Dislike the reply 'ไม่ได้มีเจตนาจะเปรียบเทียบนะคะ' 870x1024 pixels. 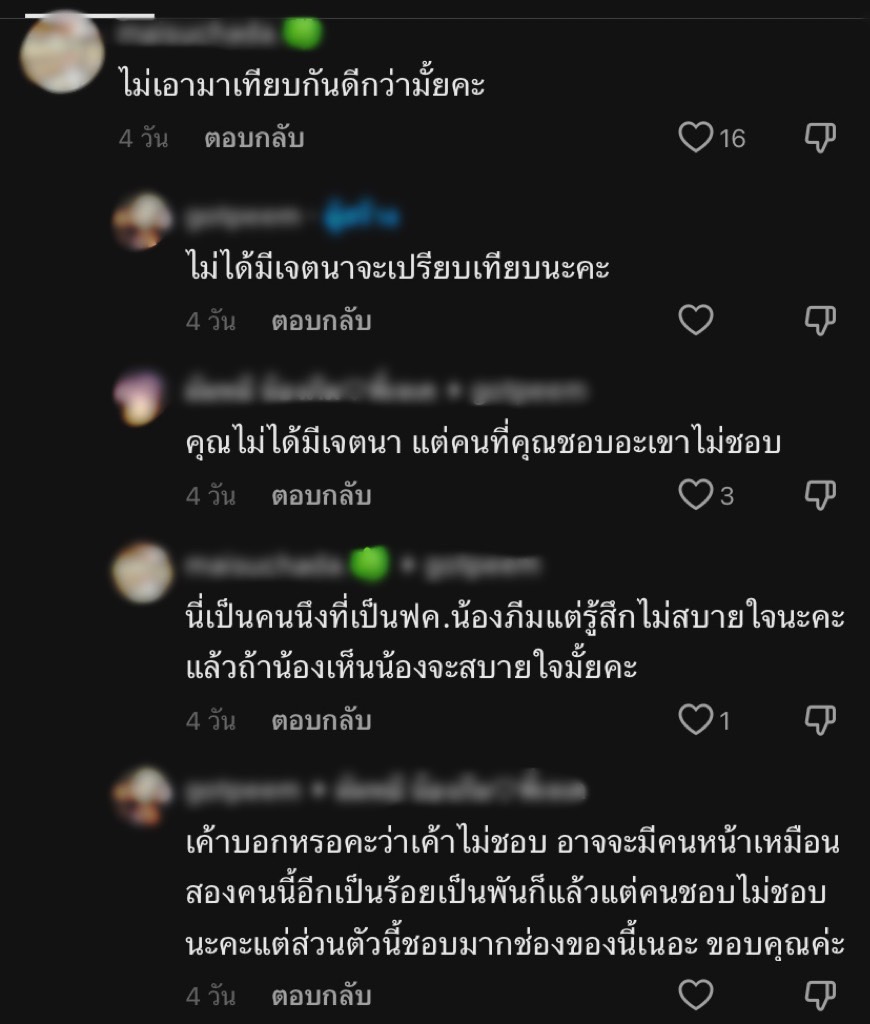click(x=820, y=321)
